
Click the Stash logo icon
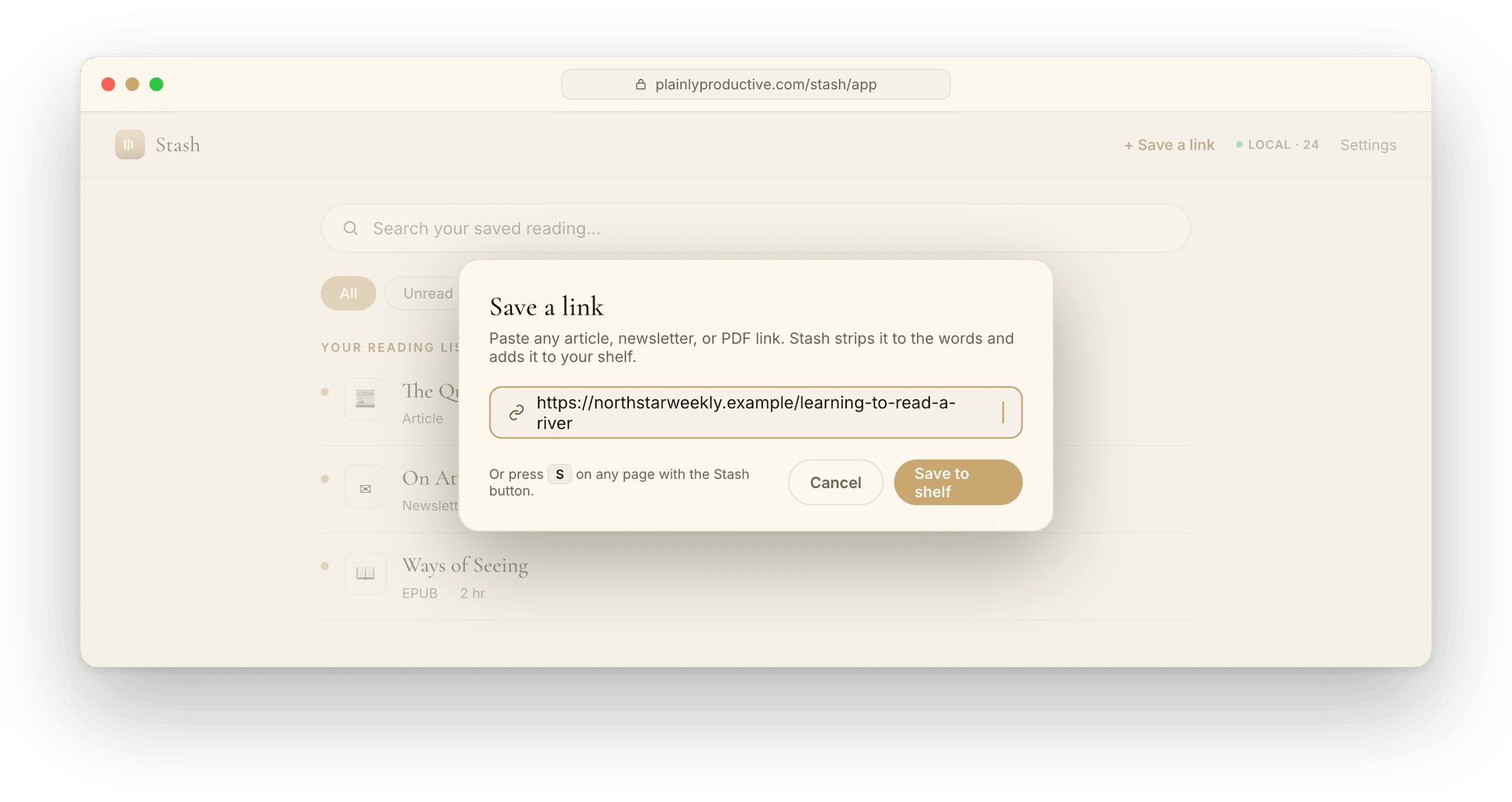pyautogui.click(x=130, y=144)
